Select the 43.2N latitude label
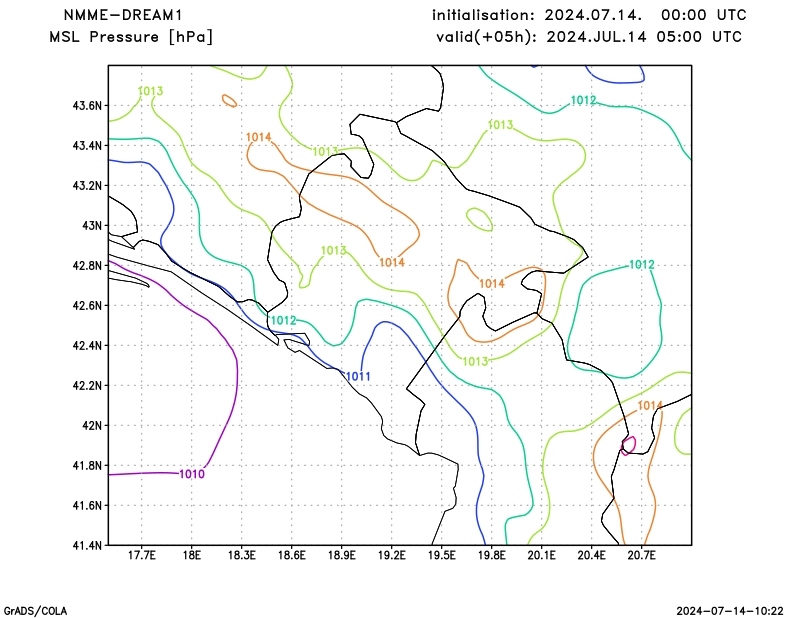The image size is (800, 618). [x=87, y=186]
